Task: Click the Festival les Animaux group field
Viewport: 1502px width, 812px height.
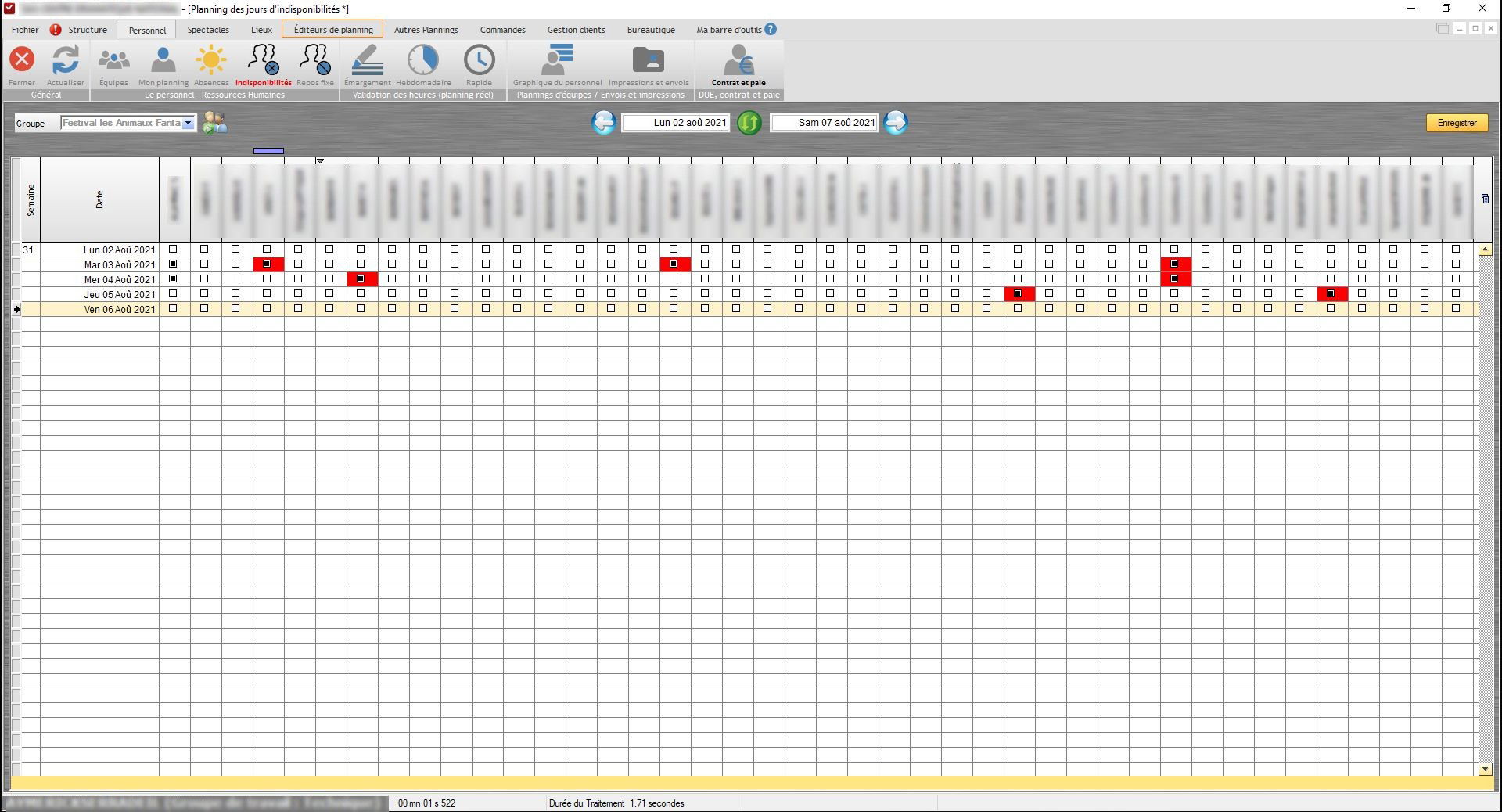Action: (x=121, y=123)
